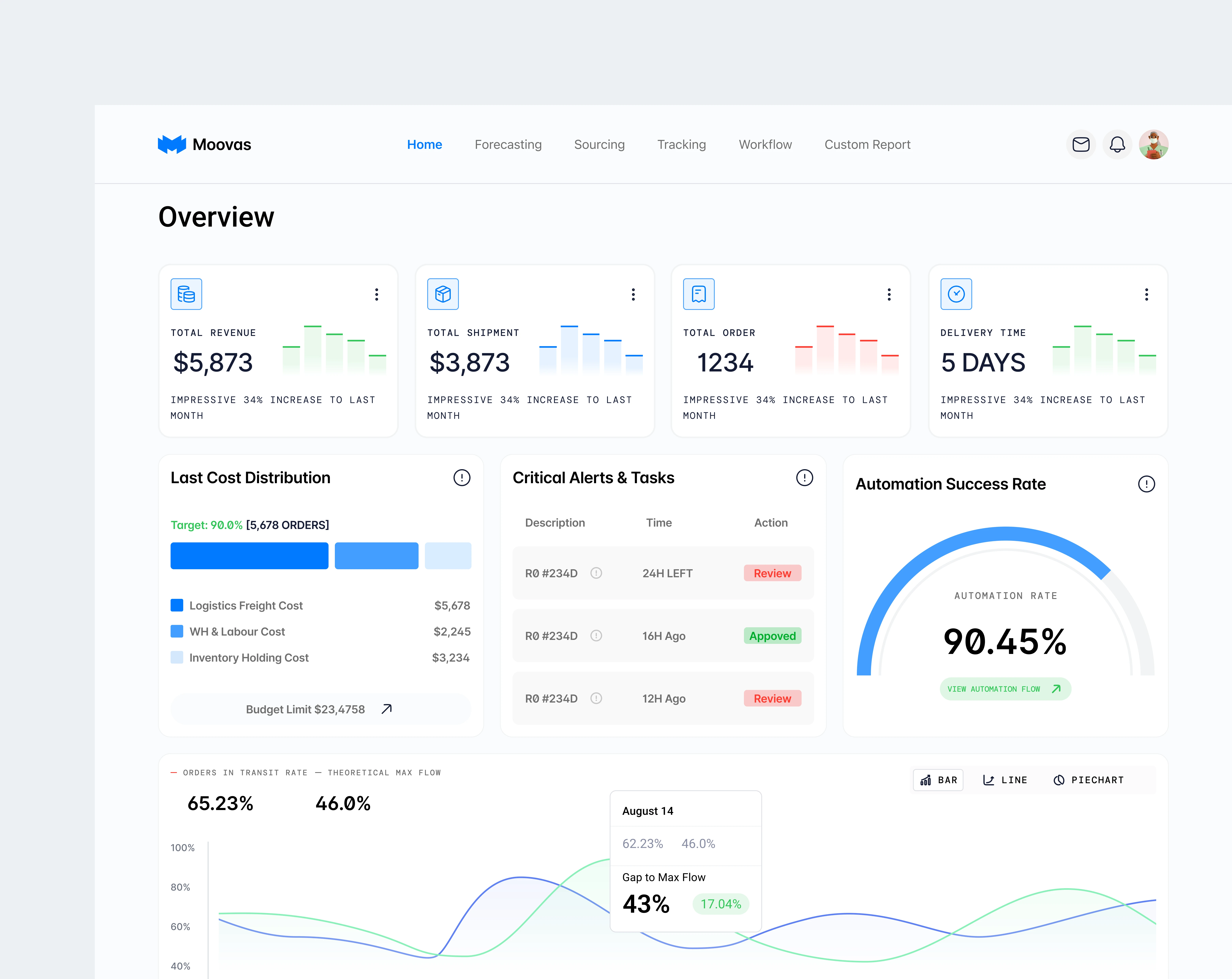This screenshot has width=1232, height=979.
Task: Switch chart view to BAR
Action: click(x=938, y=780)
